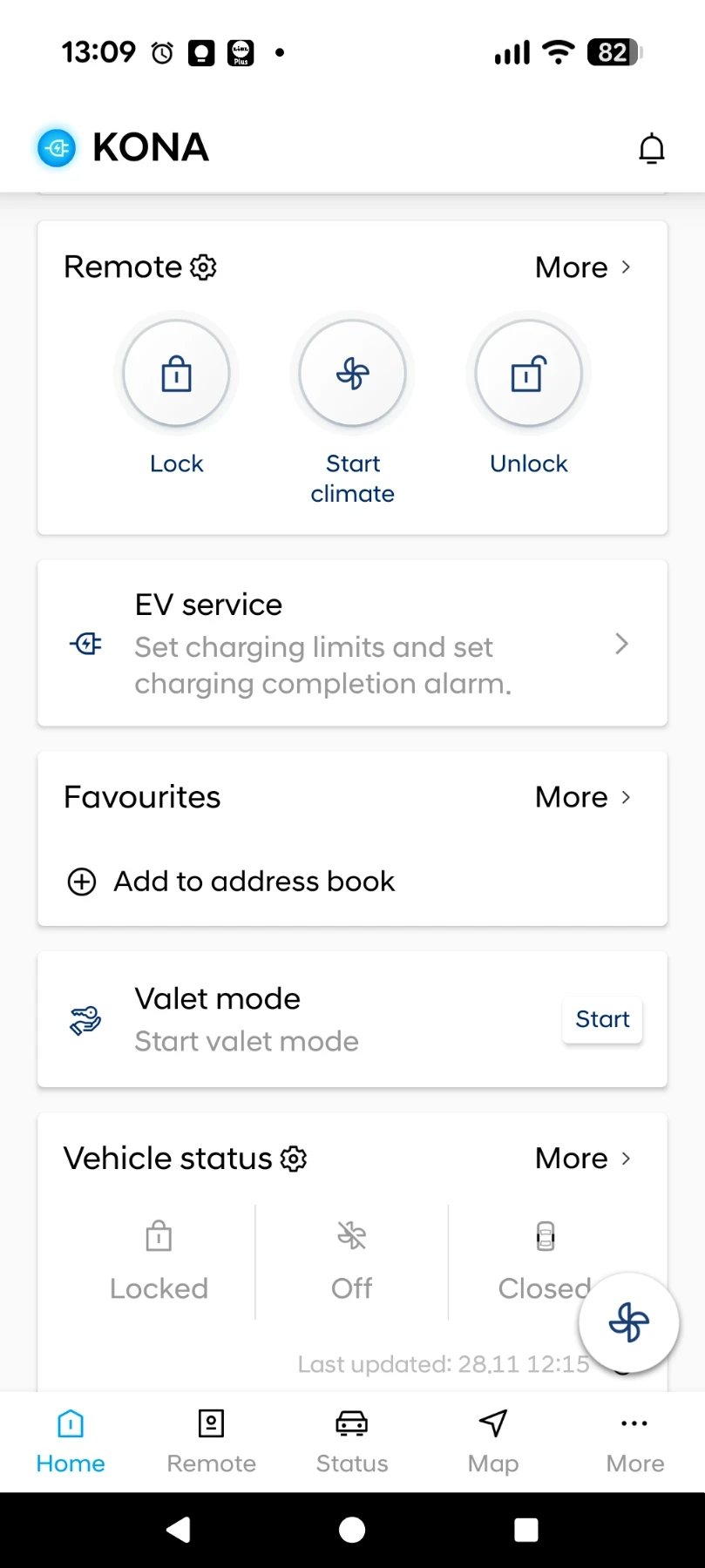Open EV service chevron arrow
Screen dimensions: 705x1568
pos(621,644)
